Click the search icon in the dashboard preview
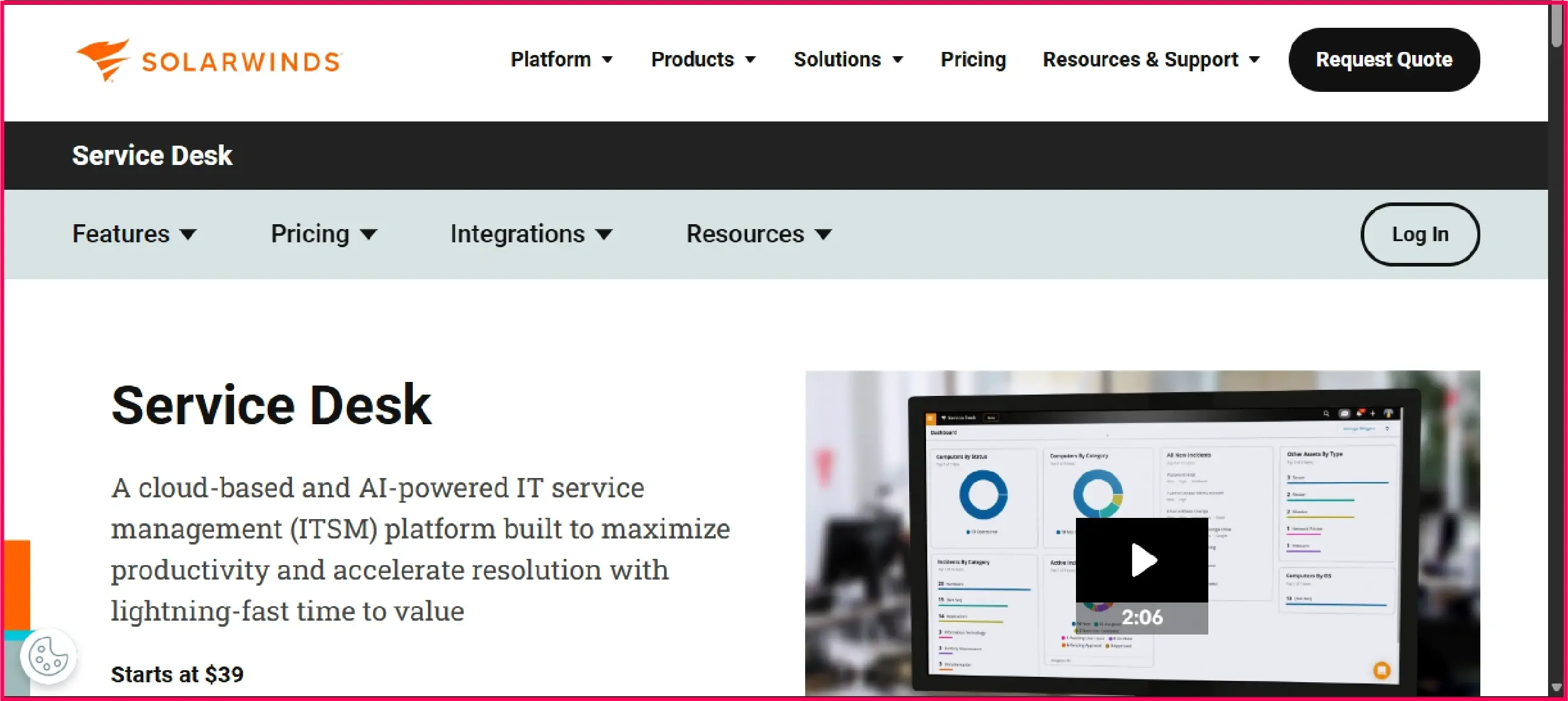1568x701 pixels. 1325,414
